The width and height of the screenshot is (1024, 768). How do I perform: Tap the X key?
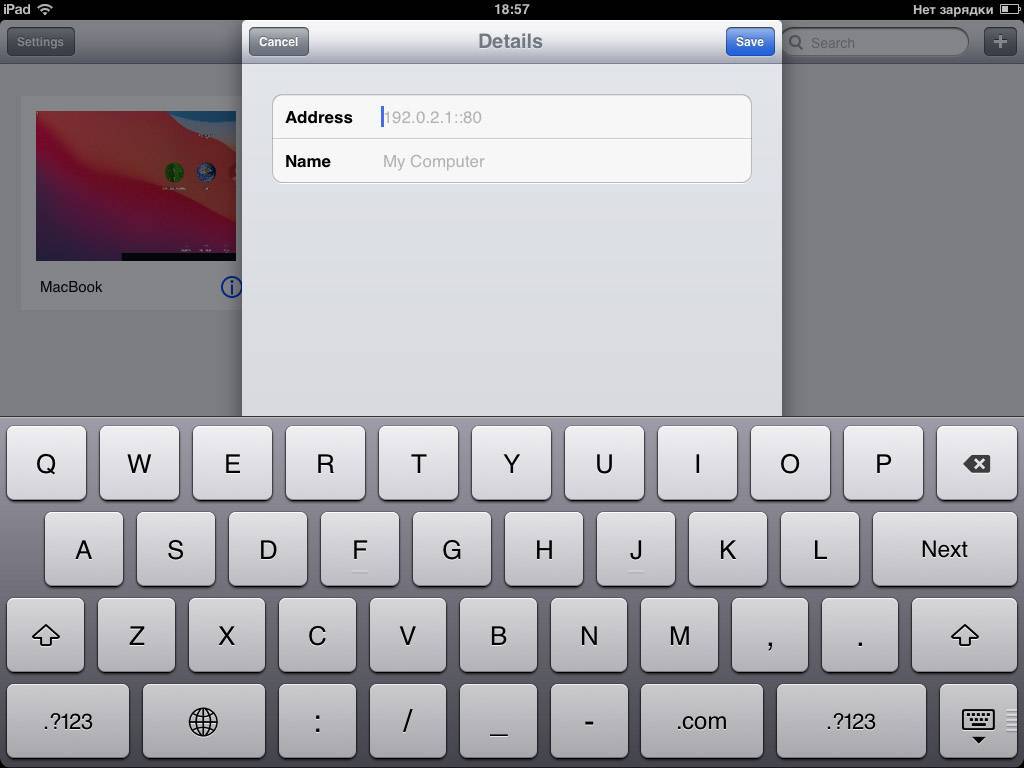coord(227,635)
